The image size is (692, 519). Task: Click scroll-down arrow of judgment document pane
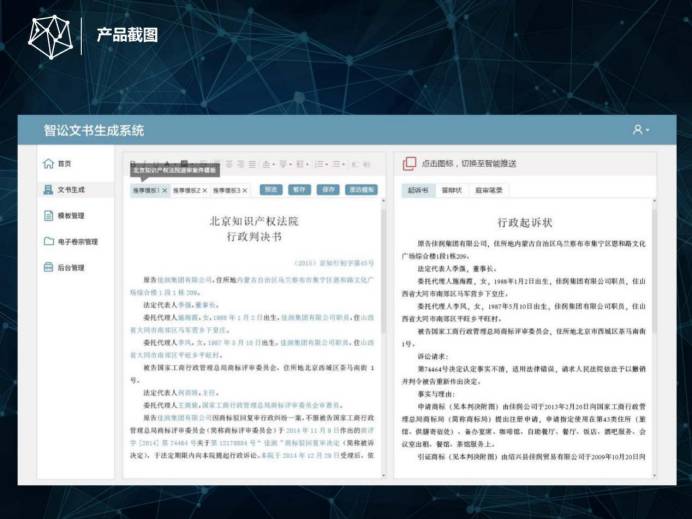click(384, 475)
